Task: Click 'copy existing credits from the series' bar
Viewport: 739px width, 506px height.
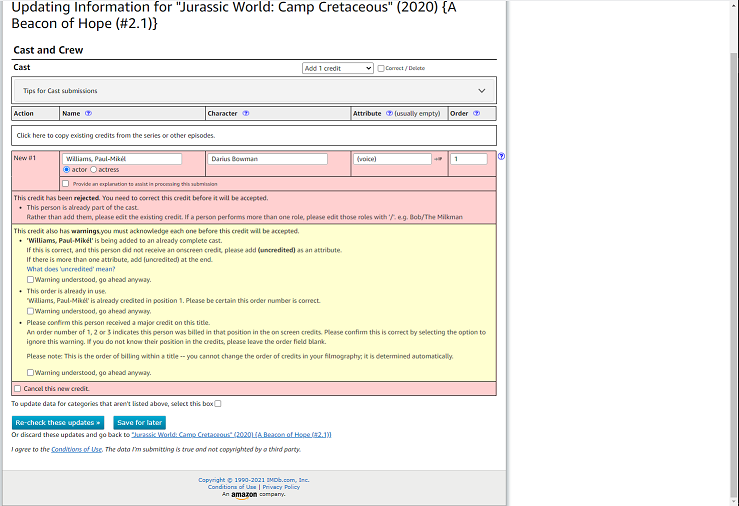Action: (x=253, y=135)
